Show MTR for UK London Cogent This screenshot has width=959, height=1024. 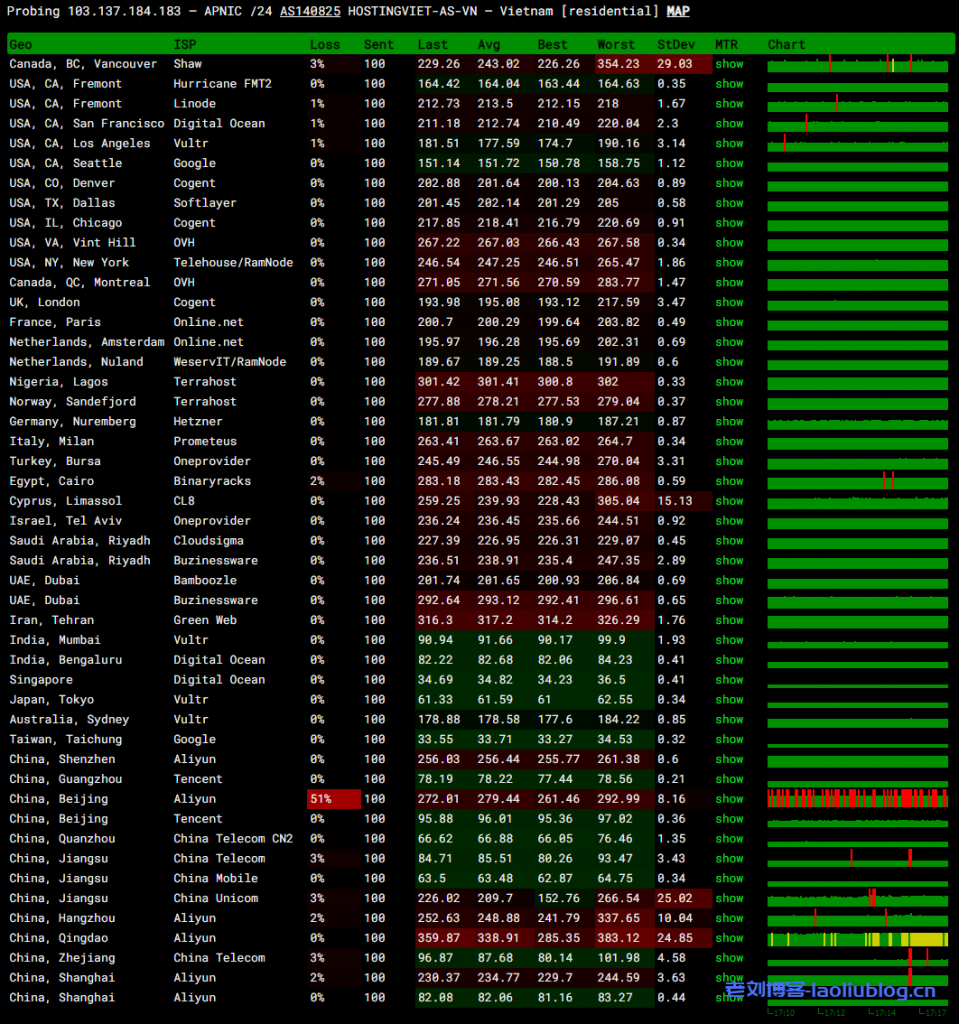pos(729,302)
